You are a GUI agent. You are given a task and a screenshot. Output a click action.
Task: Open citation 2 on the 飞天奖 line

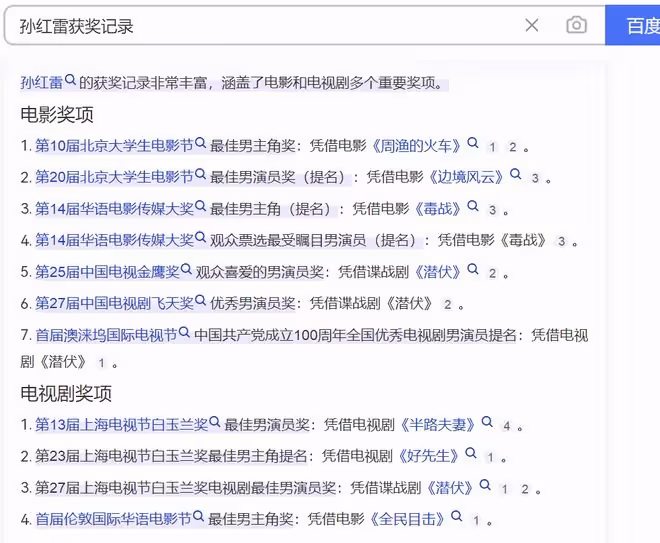[x=447, y=305]
